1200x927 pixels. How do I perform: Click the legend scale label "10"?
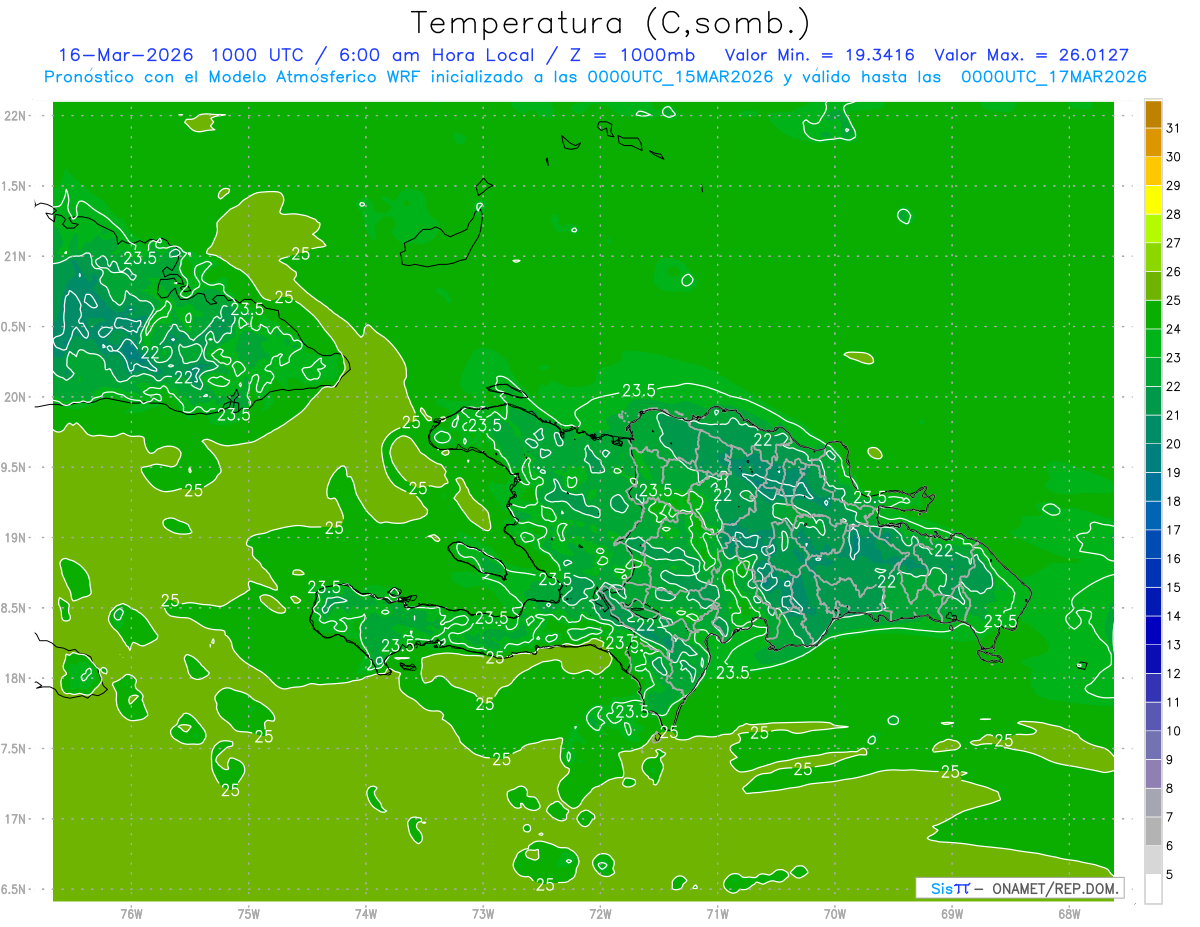[1174, 732]
